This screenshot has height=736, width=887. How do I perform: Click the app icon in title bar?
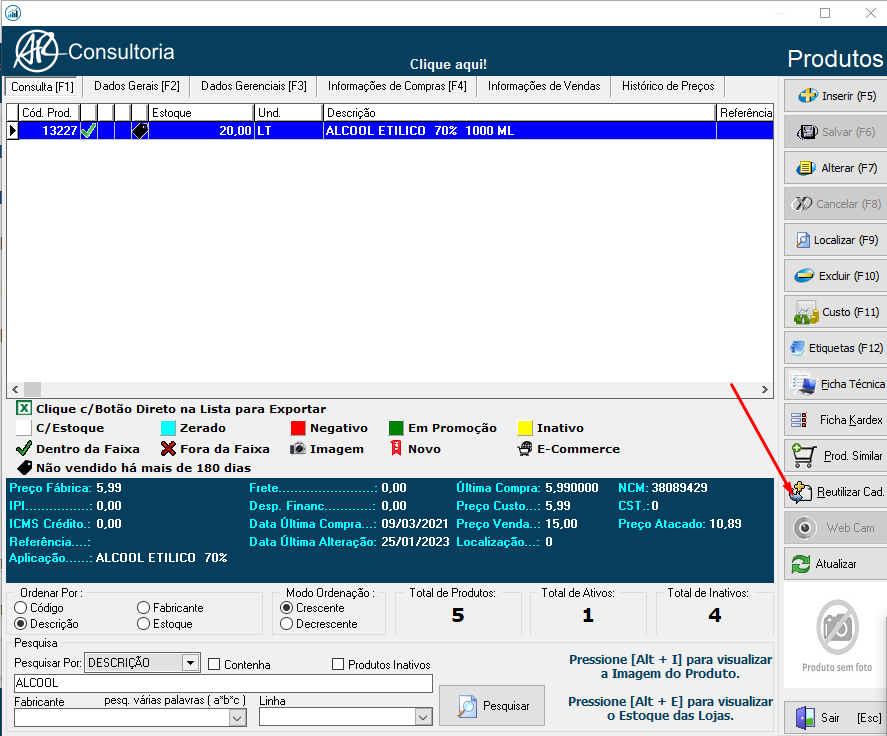coord(12,12)
